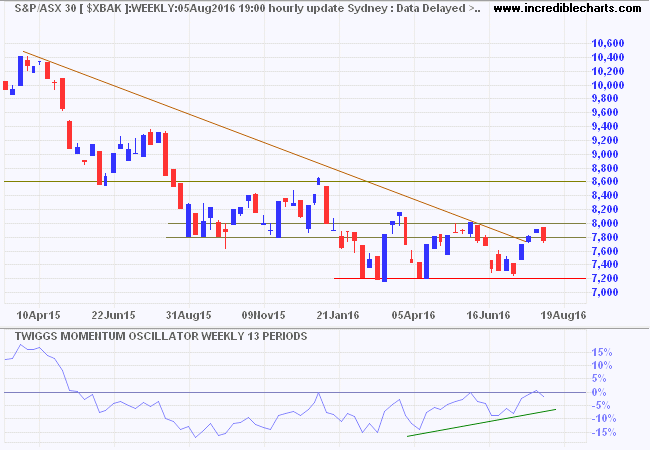This screenshot has height=450, width=650.
Task: Click the green rising oscillator trendline
Action: point(481,423)
